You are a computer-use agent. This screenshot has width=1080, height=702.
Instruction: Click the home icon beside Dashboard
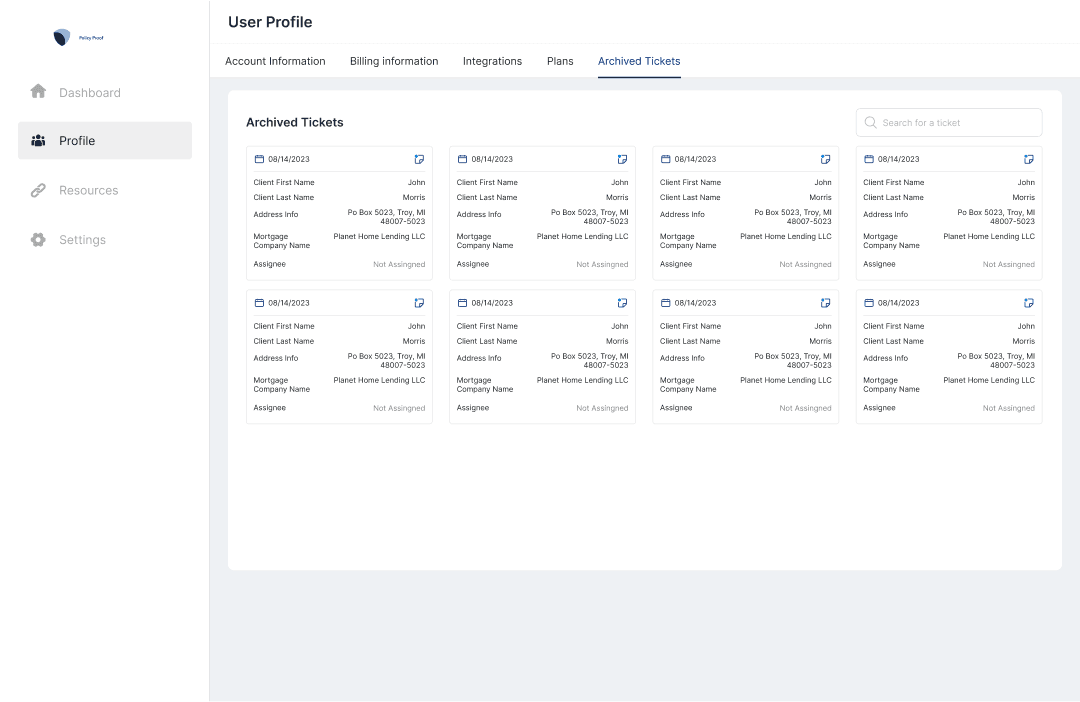tap(38, 91)
